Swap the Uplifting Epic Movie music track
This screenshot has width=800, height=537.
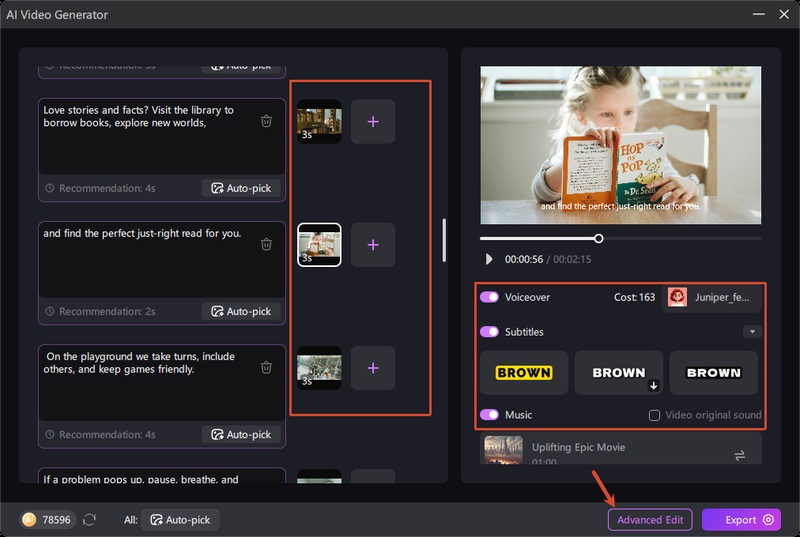tap(740, 455)
